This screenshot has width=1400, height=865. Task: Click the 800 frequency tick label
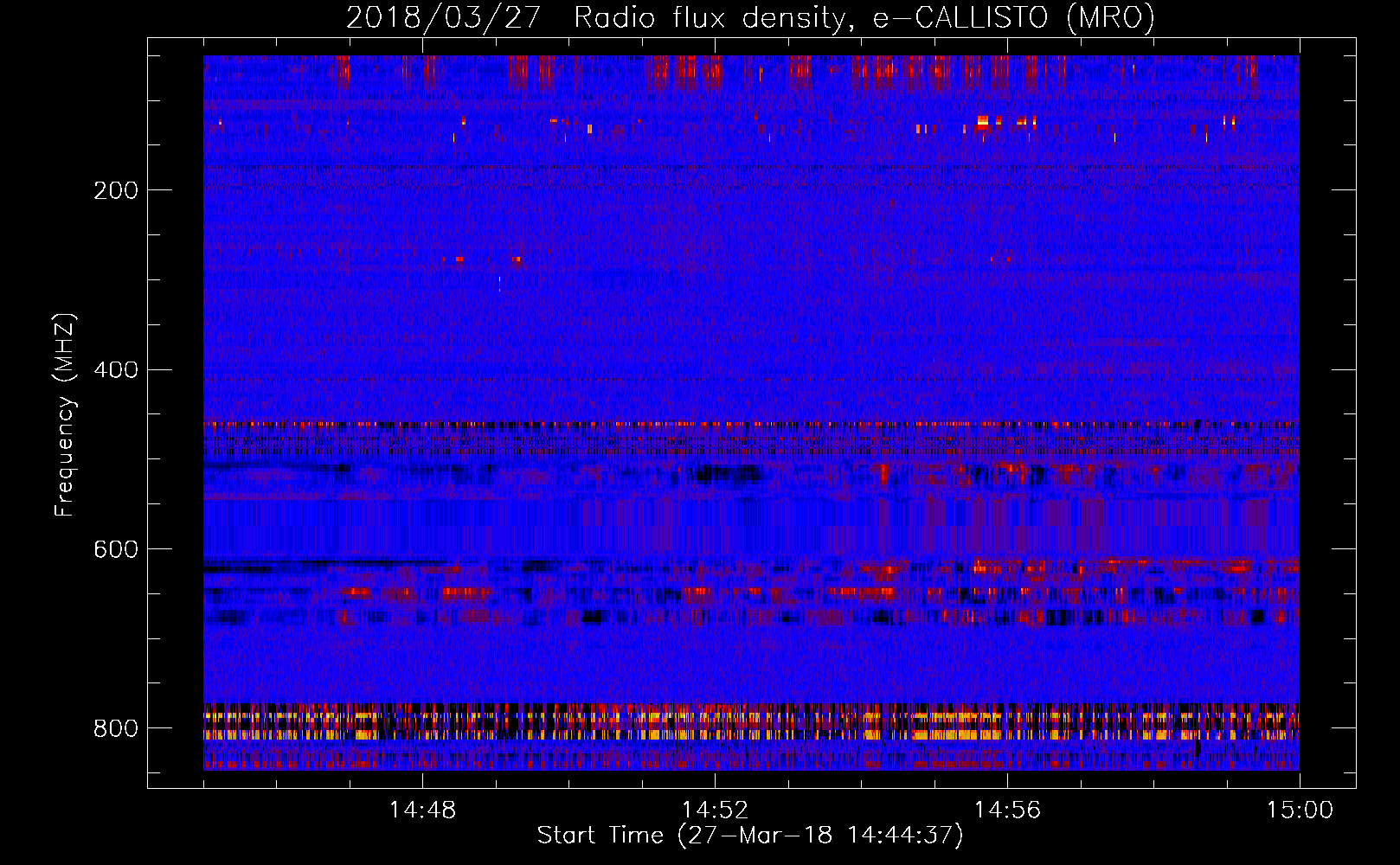[x=116, y=728]
